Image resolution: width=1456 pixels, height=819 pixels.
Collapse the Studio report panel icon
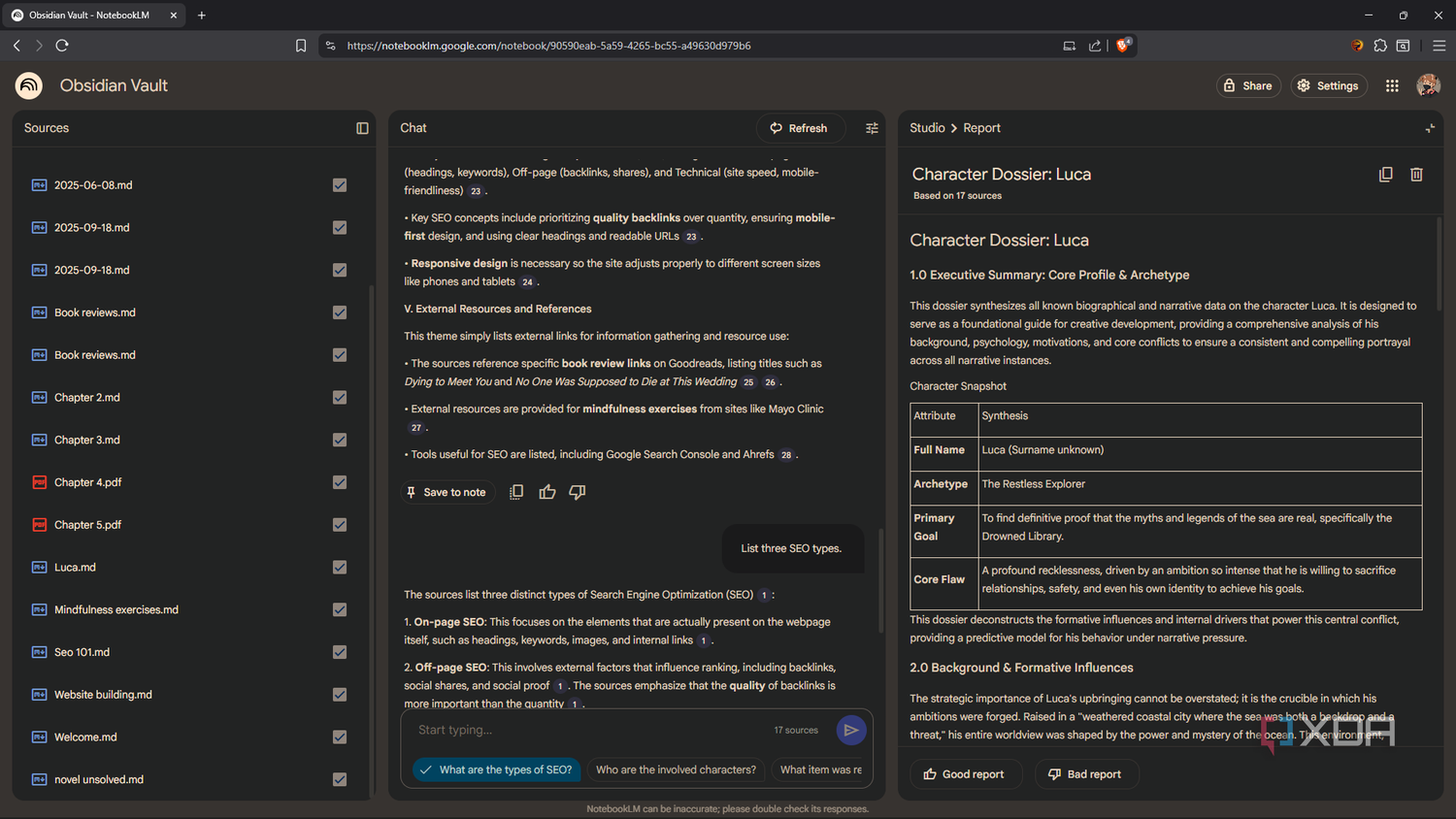click(1430, 128)
